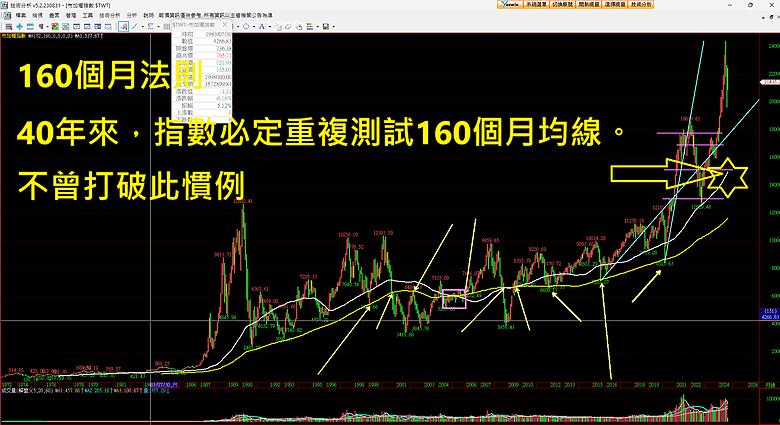This screenshot has width=780, height=425.
Task: Click the 月線 period label
Action: coord(770,385)
